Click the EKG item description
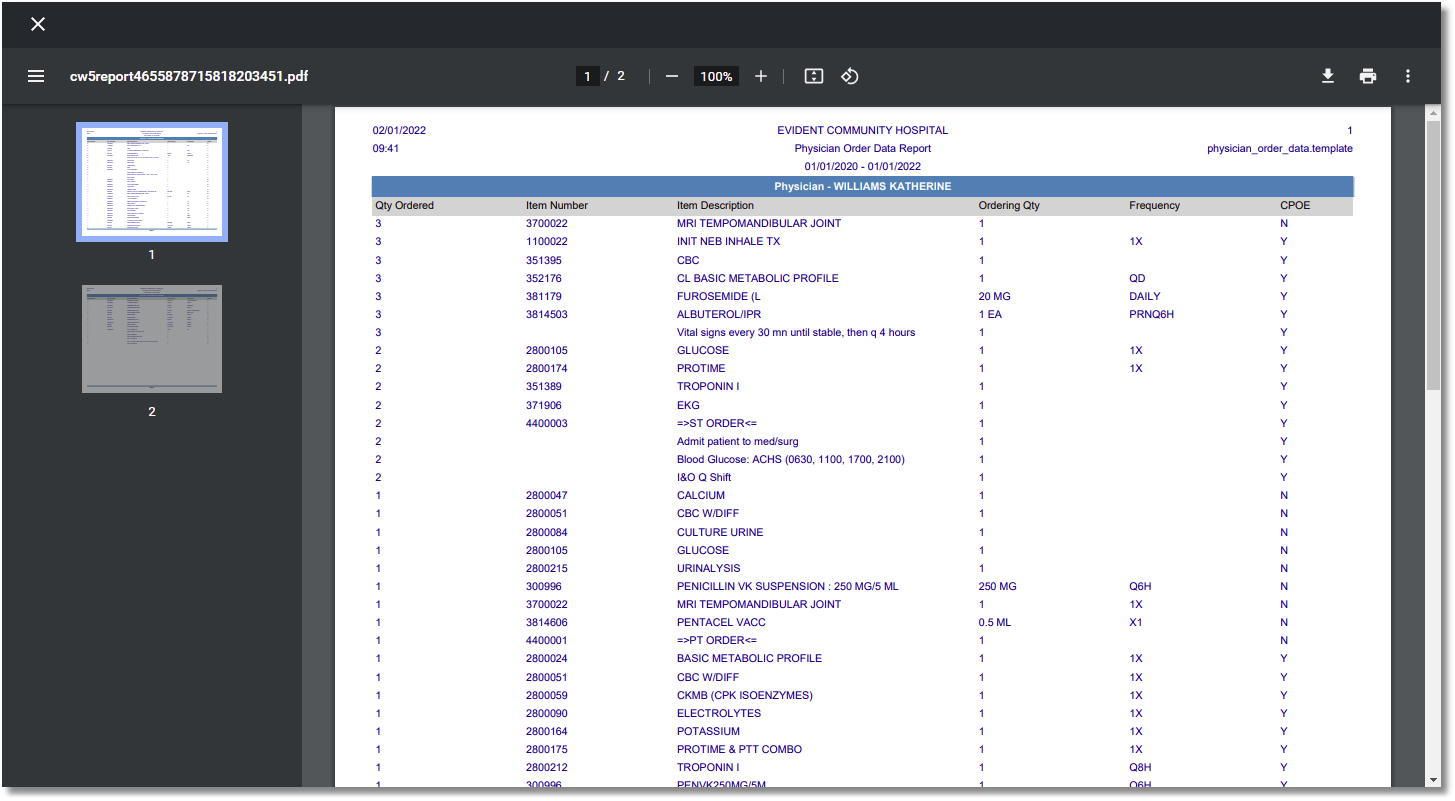Viewport: 1455px width, 801px height. coord(688,405)
